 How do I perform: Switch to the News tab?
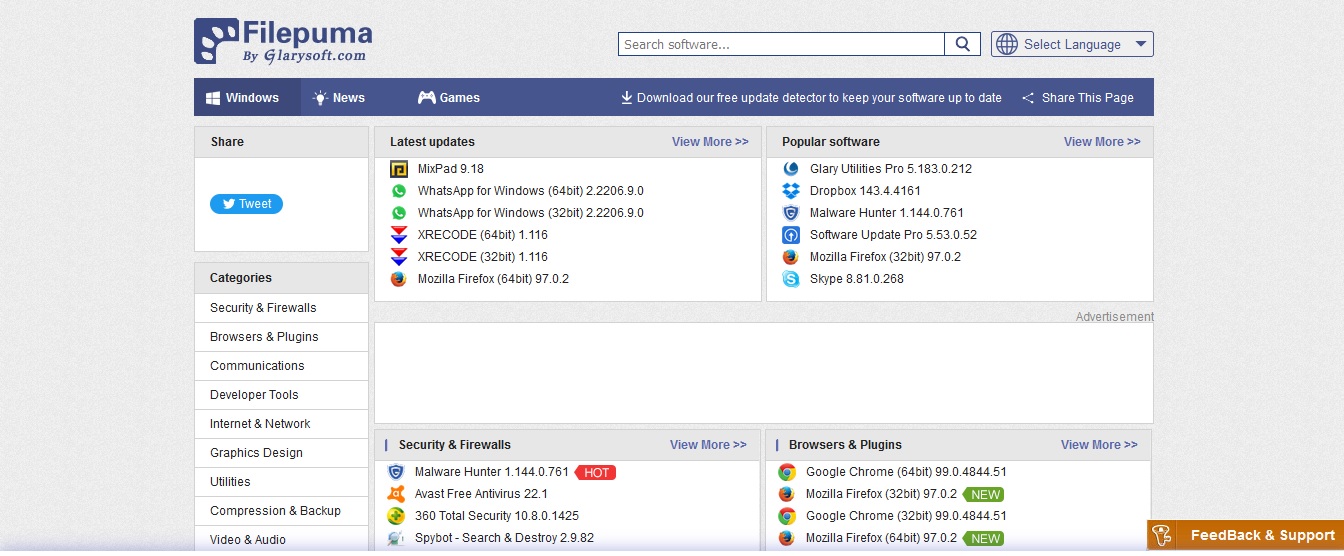tap(339, 98)
